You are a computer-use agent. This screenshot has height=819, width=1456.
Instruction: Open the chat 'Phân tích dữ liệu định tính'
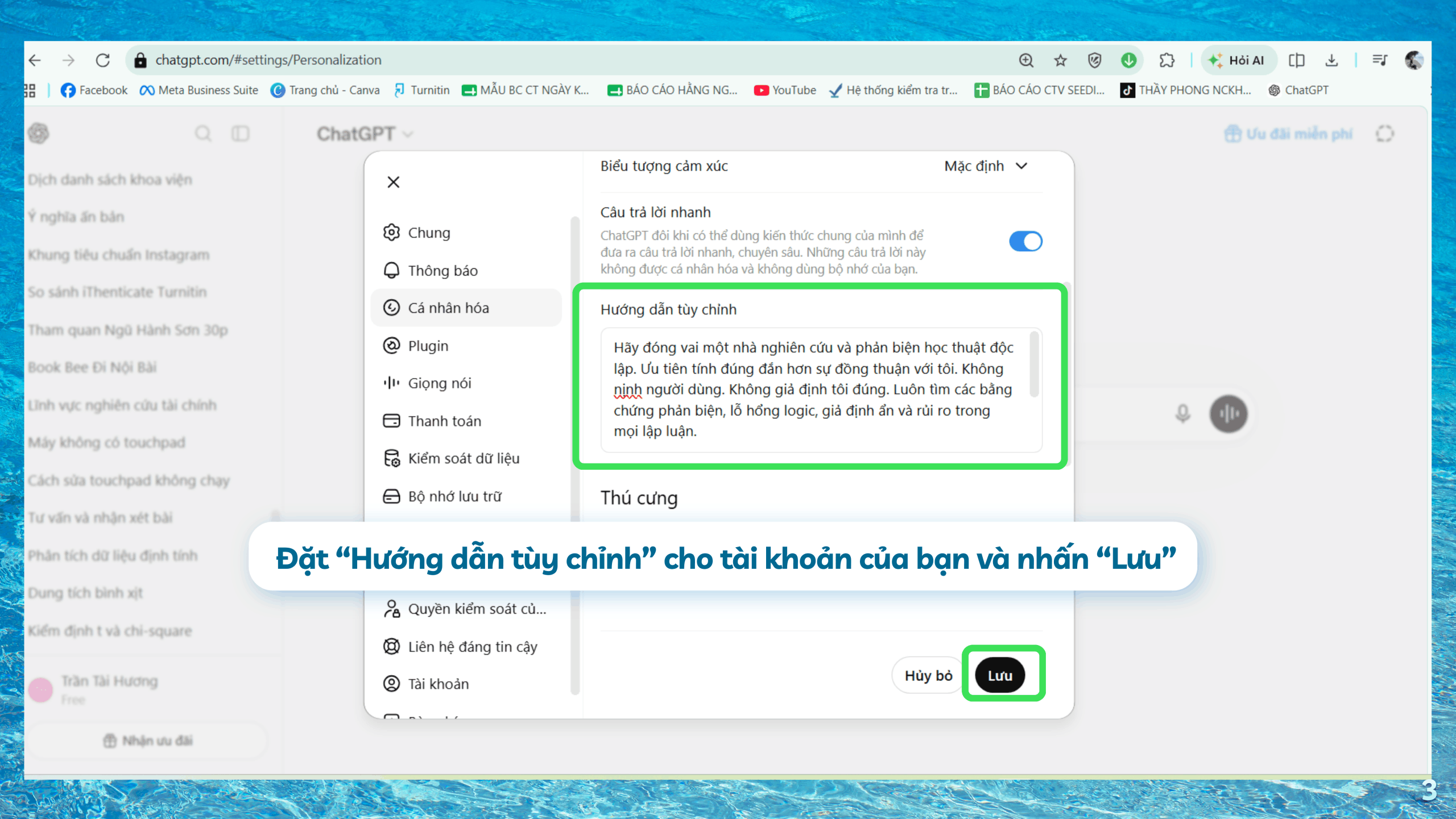click(x=113, y=555)
